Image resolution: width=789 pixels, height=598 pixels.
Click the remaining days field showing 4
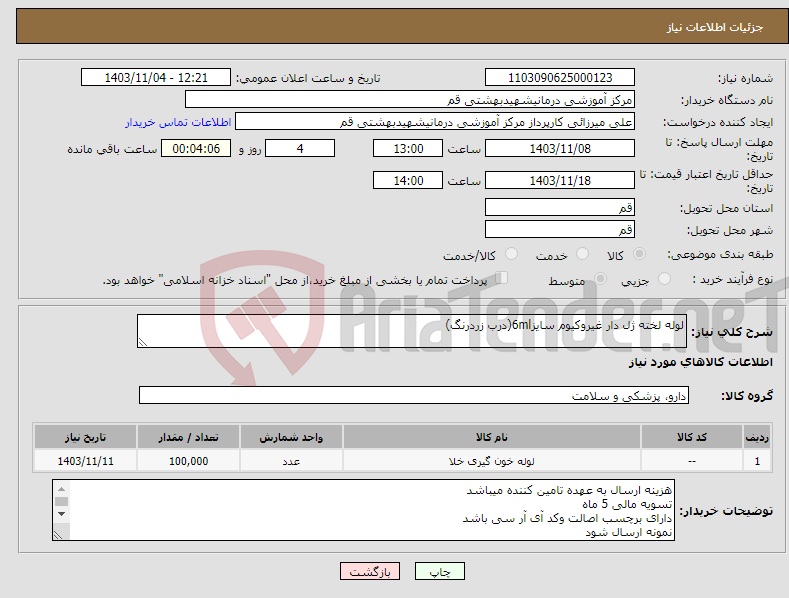click(x=300, y=148)
